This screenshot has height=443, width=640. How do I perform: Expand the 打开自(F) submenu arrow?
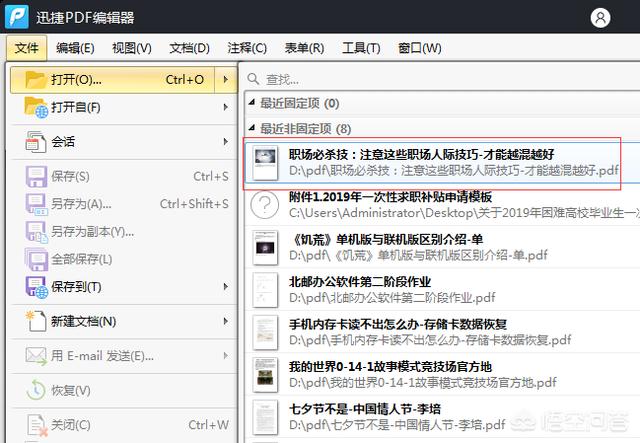coord(226,107)
